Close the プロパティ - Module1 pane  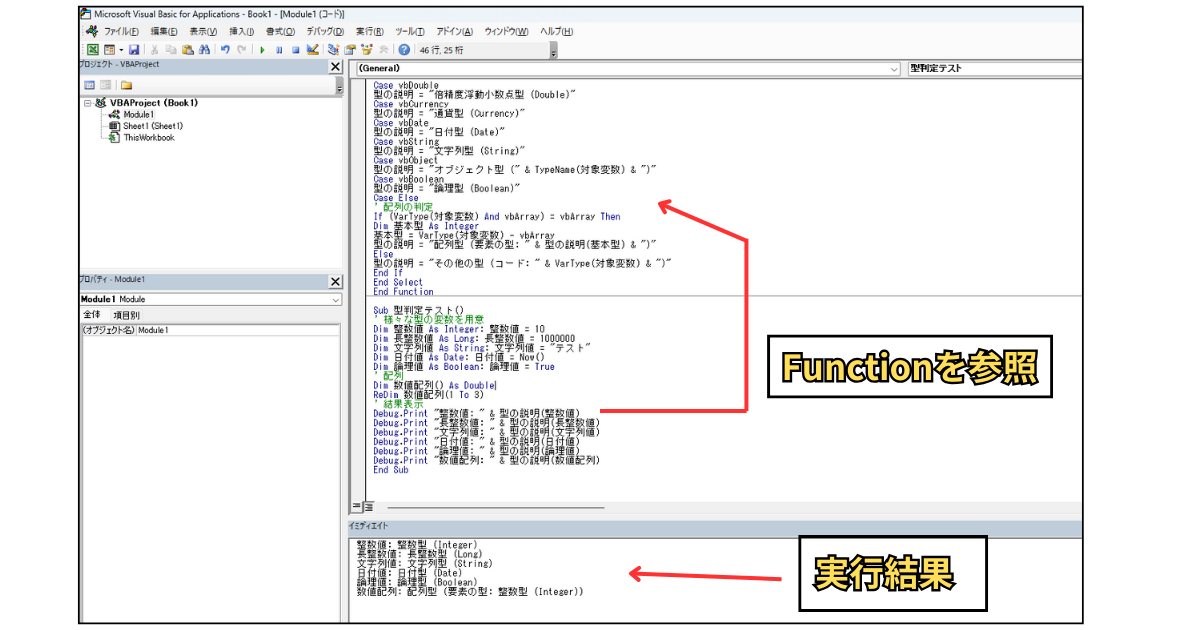click(336, 280)
